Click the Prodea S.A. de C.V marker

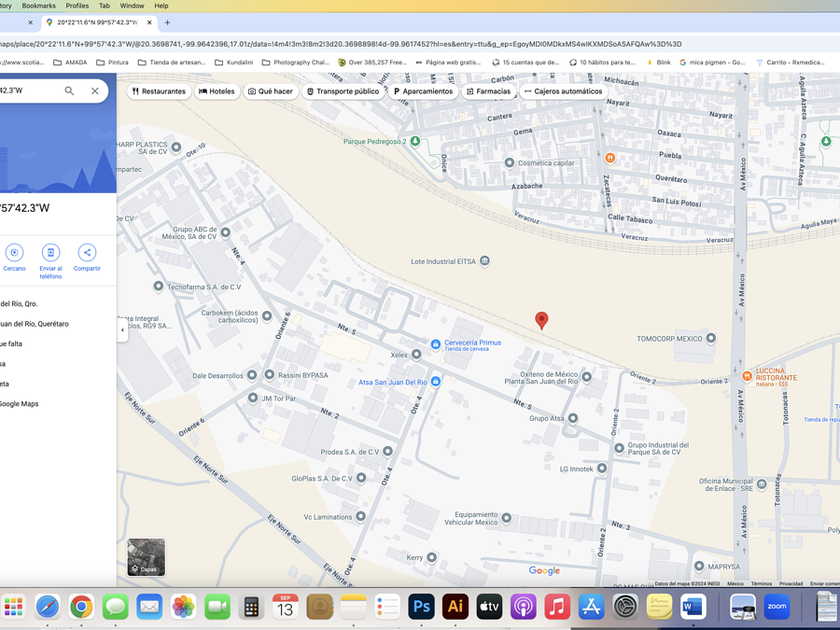387,451
